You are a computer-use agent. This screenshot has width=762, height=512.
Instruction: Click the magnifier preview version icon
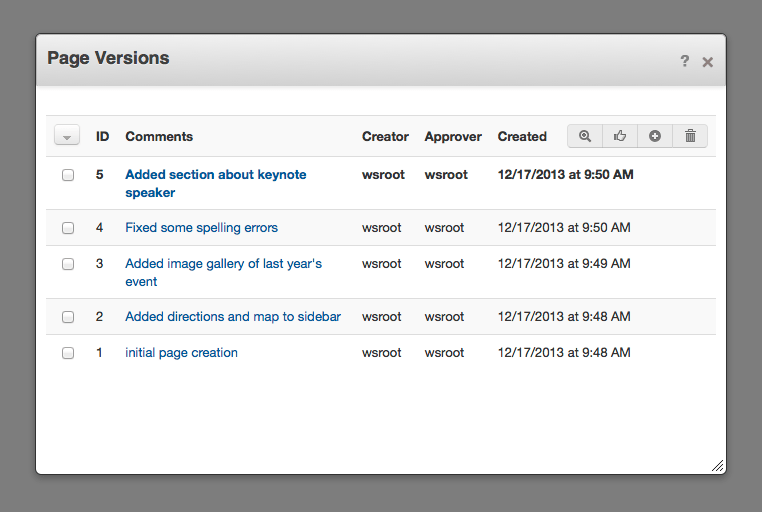[585, 136]
